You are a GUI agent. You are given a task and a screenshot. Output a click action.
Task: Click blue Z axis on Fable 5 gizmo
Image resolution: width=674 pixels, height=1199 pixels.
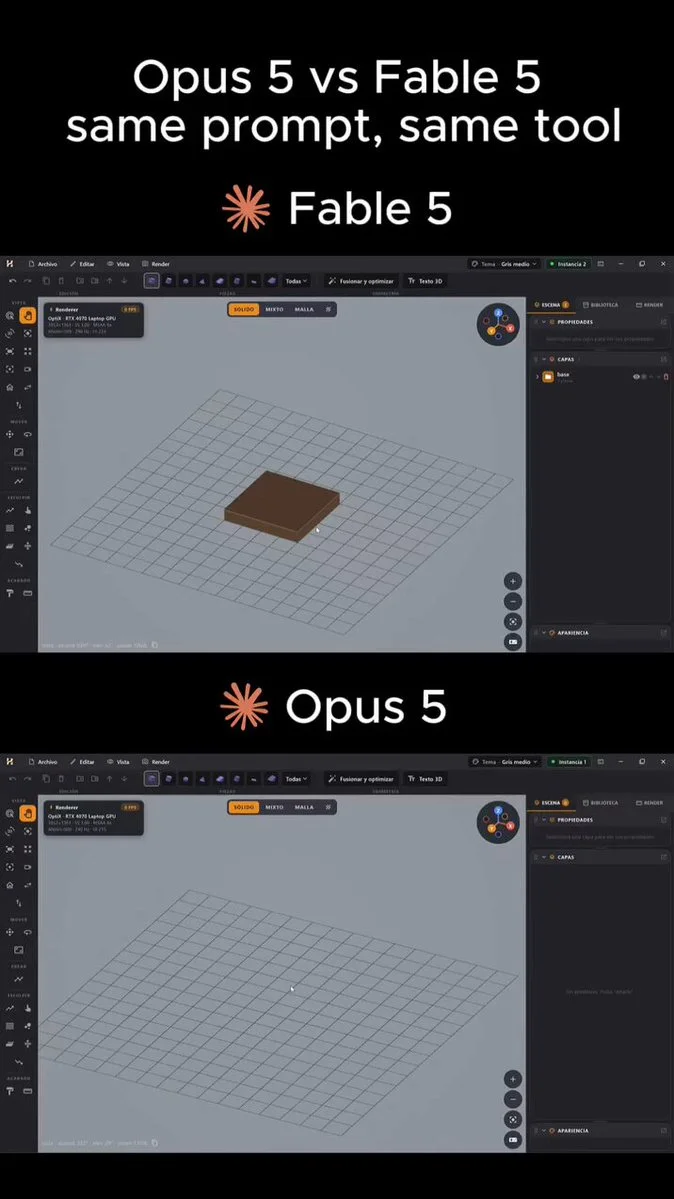[x=498, y=313]
